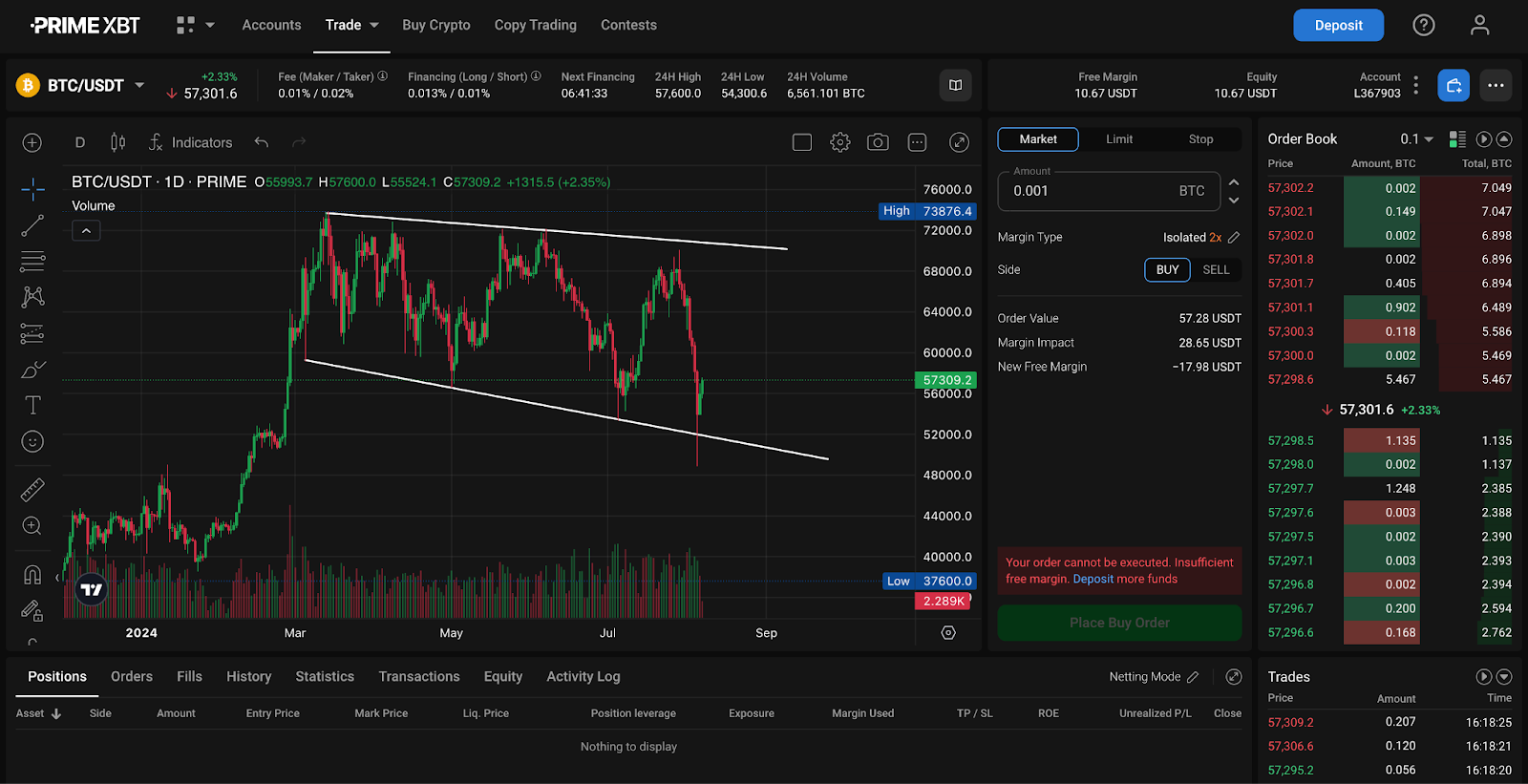
Task: Expand the apps grid dropdown arrow
Action: (210, 25)
